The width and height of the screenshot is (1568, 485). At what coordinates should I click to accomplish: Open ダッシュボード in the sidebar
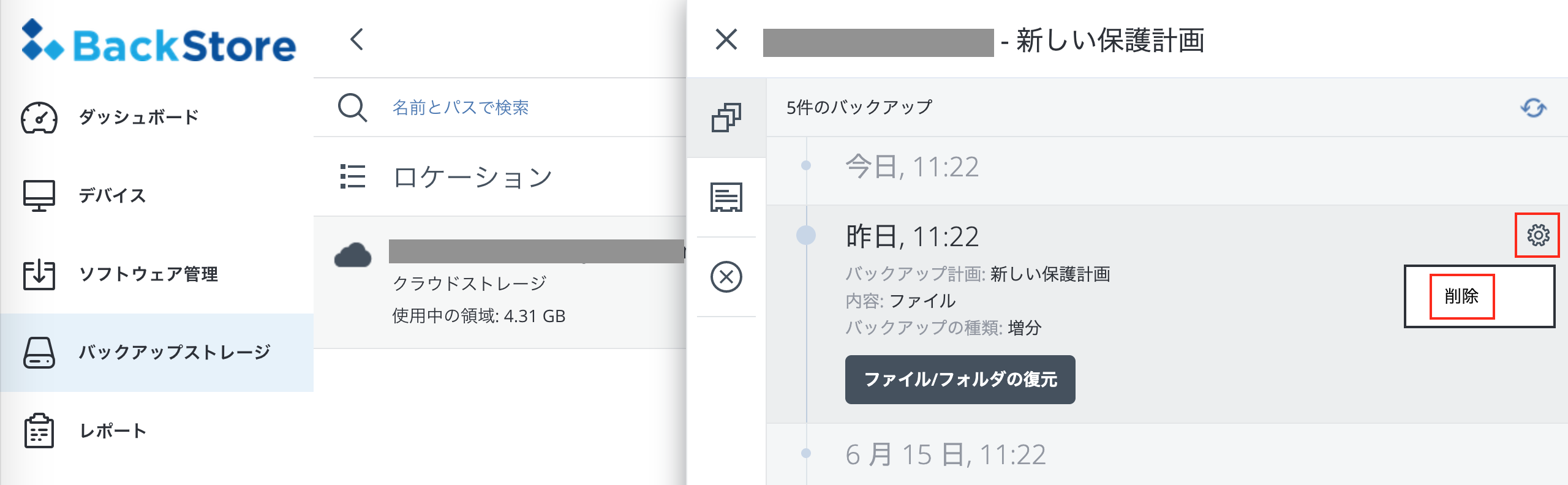[x=138, y=117]
